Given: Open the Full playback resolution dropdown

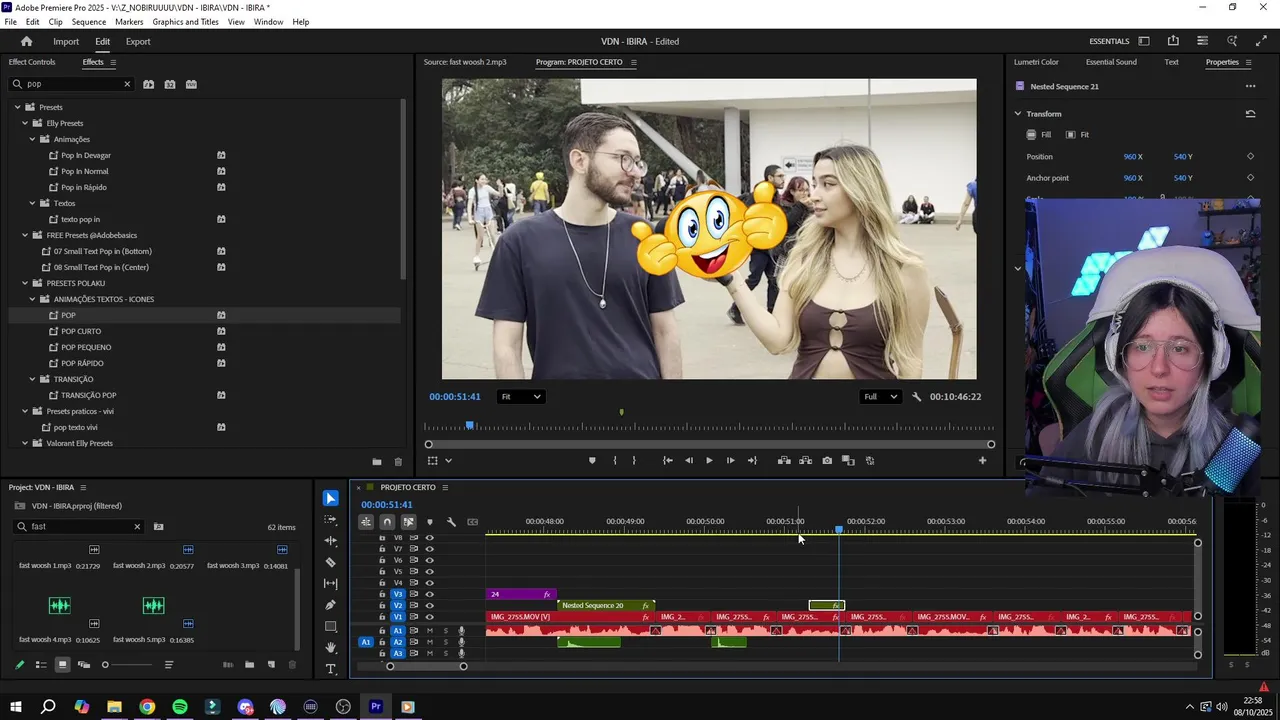Looking at the screenshot, I should click(880, 397).
